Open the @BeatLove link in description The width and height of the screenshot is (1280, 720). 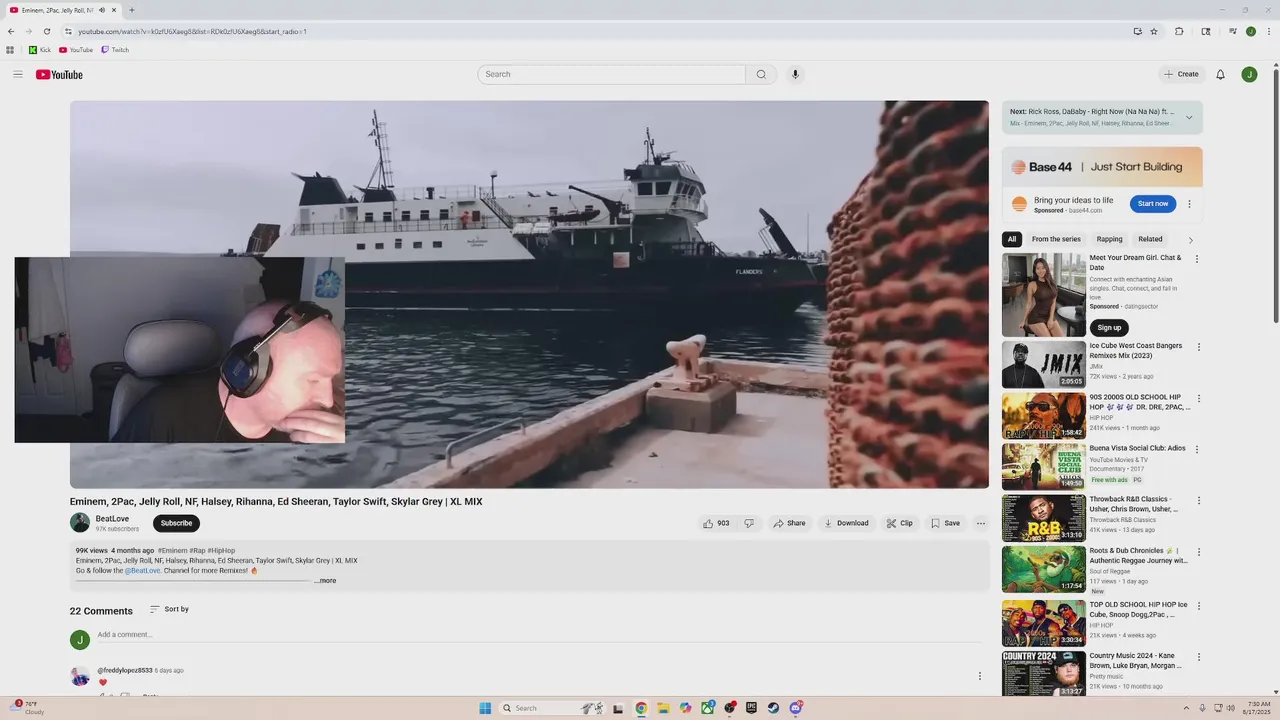(143, 570)
